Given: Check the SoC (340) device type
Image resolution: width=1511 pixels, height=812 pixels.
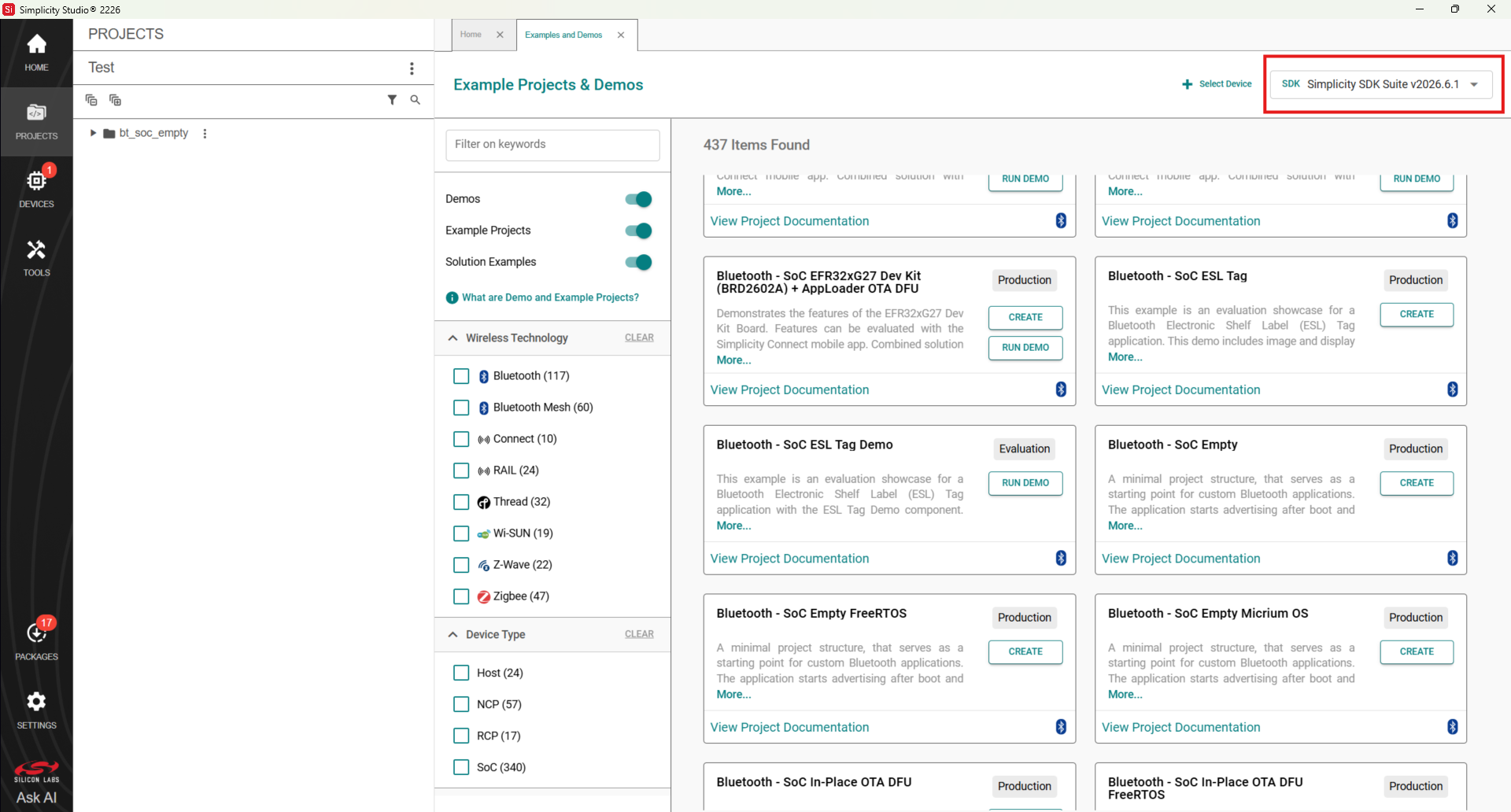Looking at the screenshot, I should [461, 767].
